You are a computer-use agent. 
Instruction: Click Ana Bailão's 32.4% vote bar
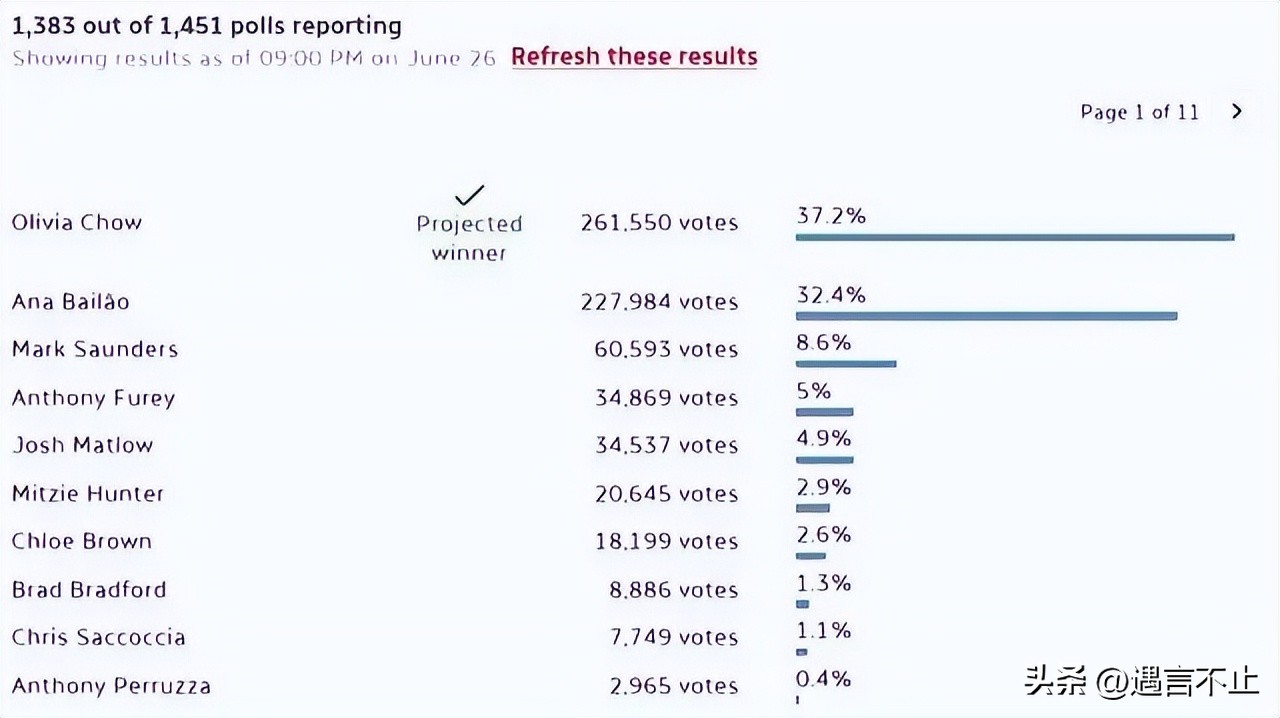tap(986, 316)
